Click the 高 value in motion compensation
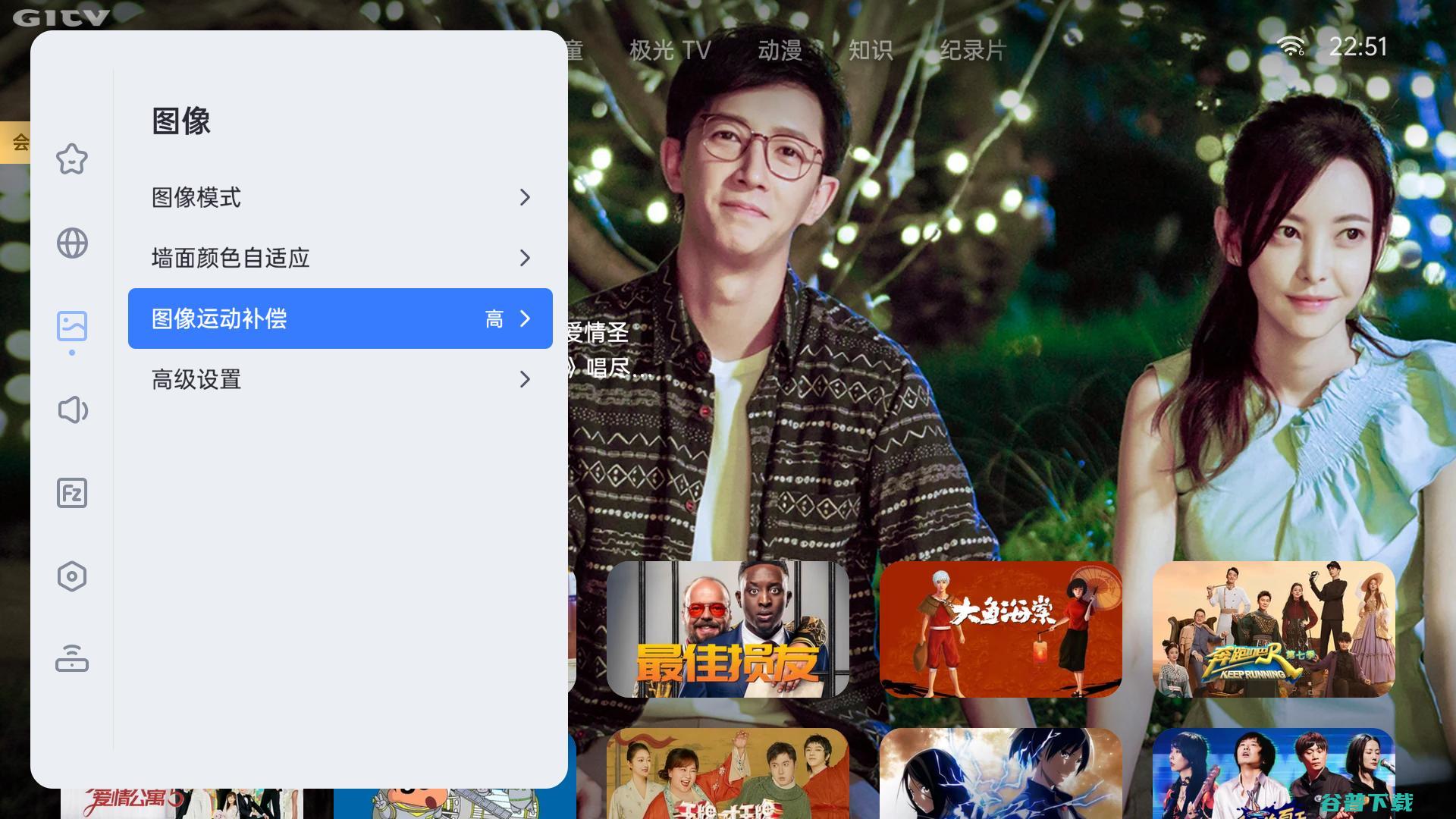 click(x=494, y=319)
